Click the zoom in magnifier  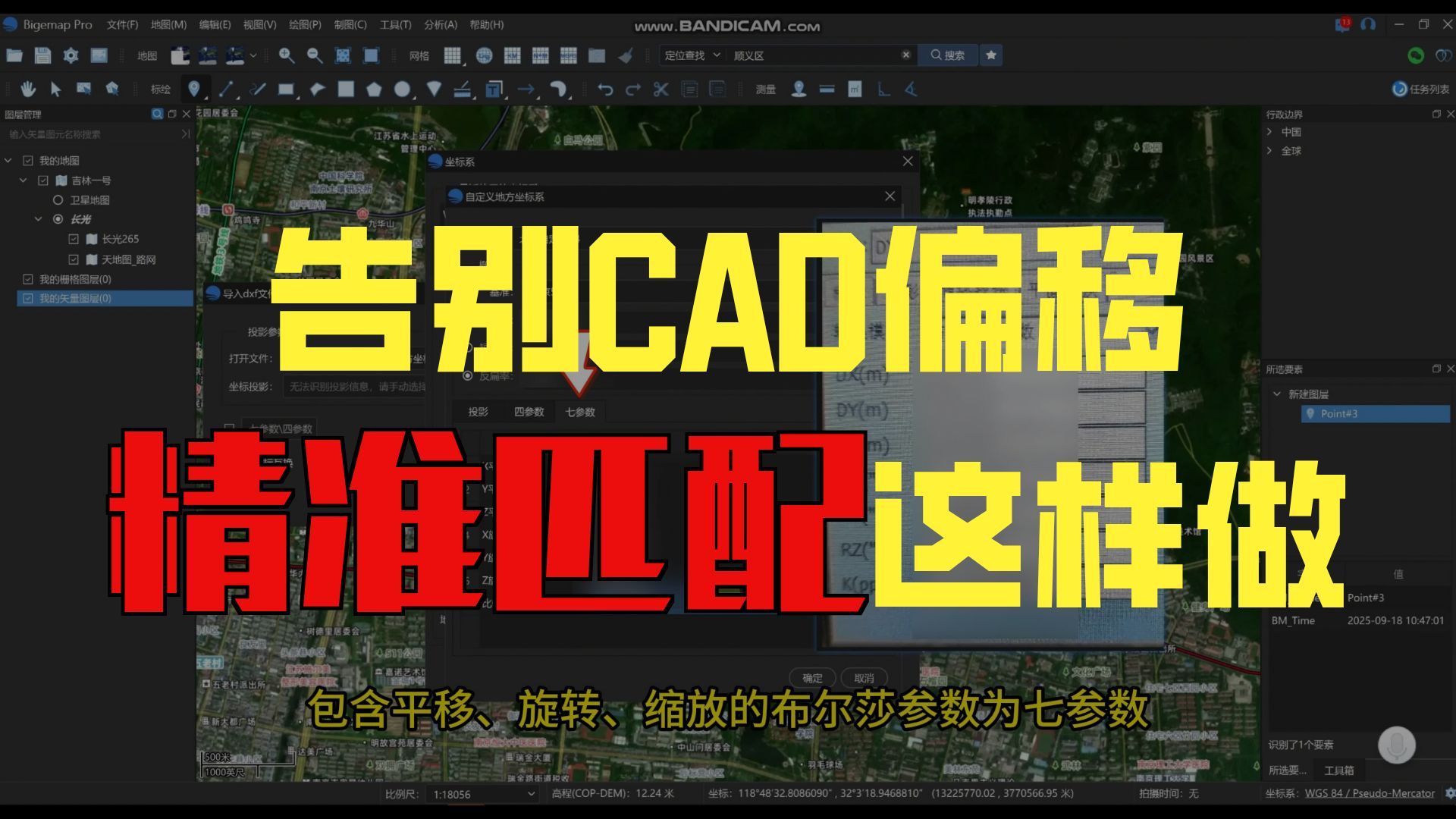pos(286,55)
